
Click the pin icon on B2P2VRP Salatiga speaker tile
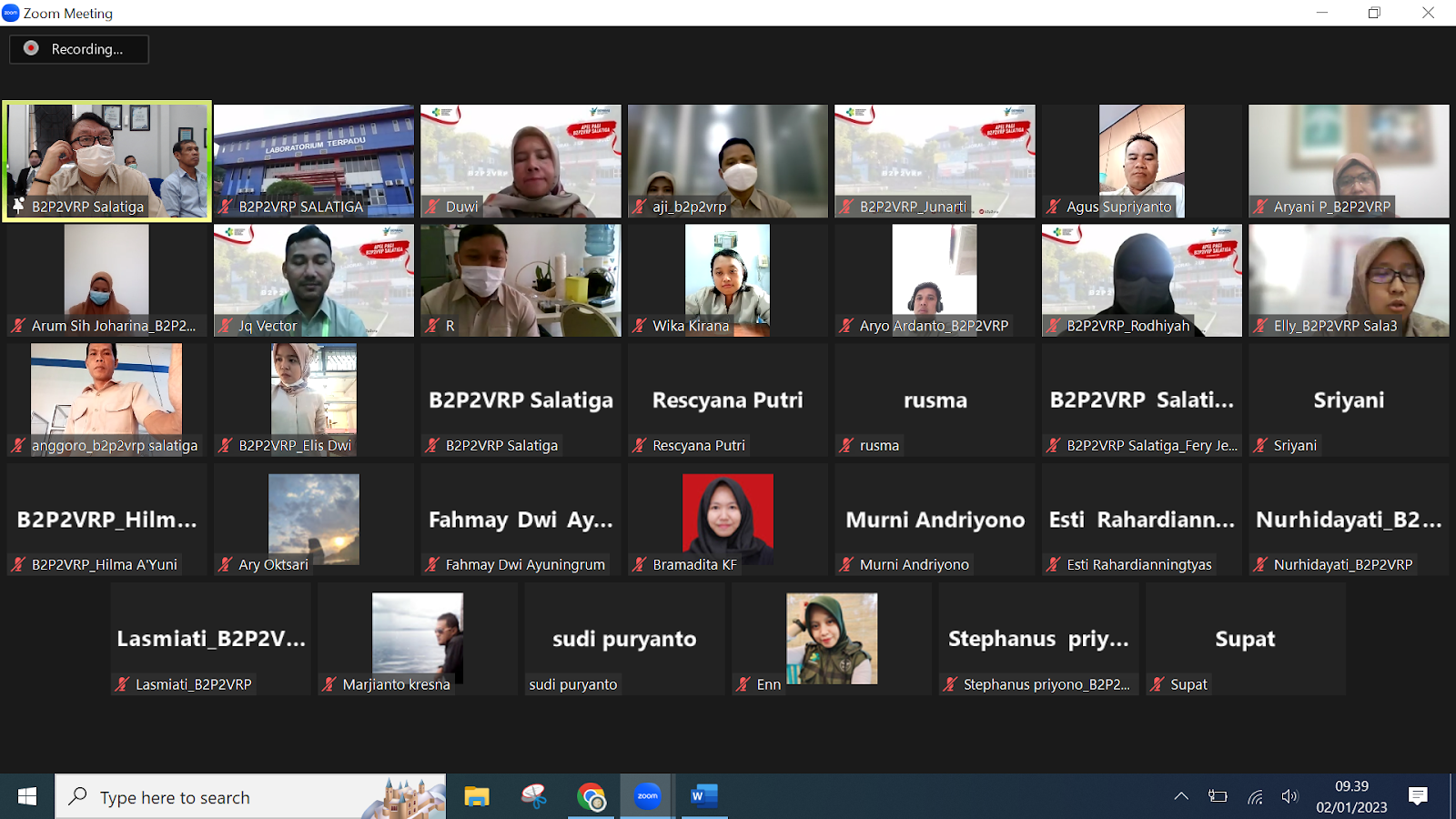(18, 207)
